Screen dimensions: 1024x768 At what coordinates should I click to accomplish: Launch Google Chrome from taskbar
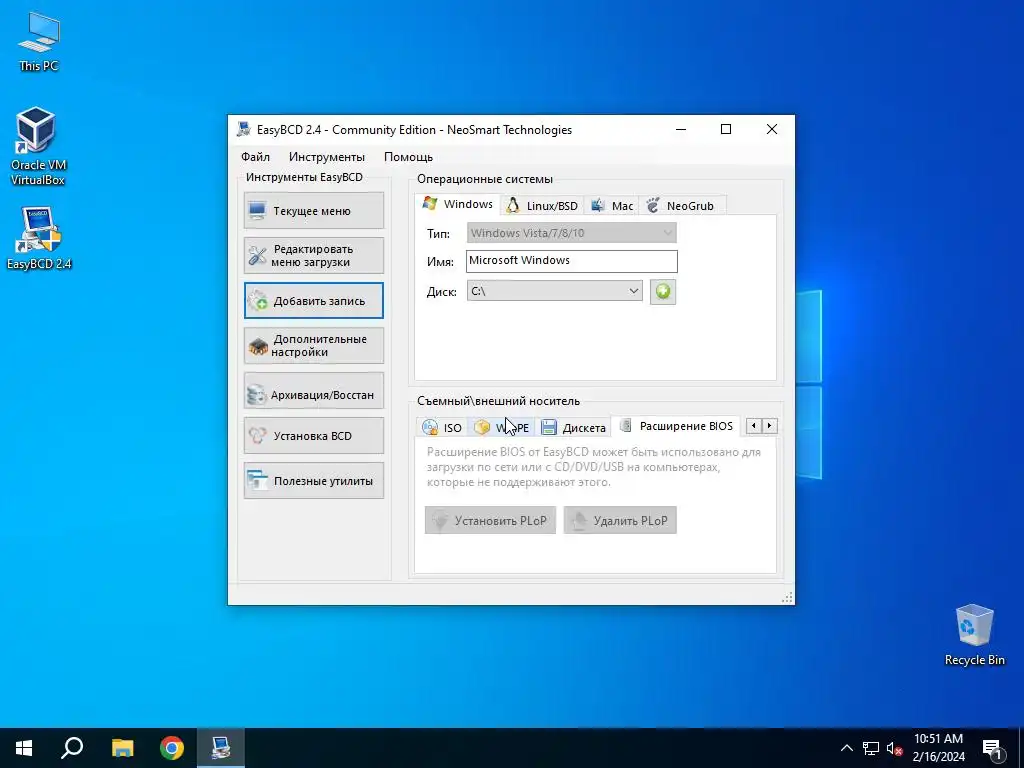pyautogui.click(x=172, y=748)
